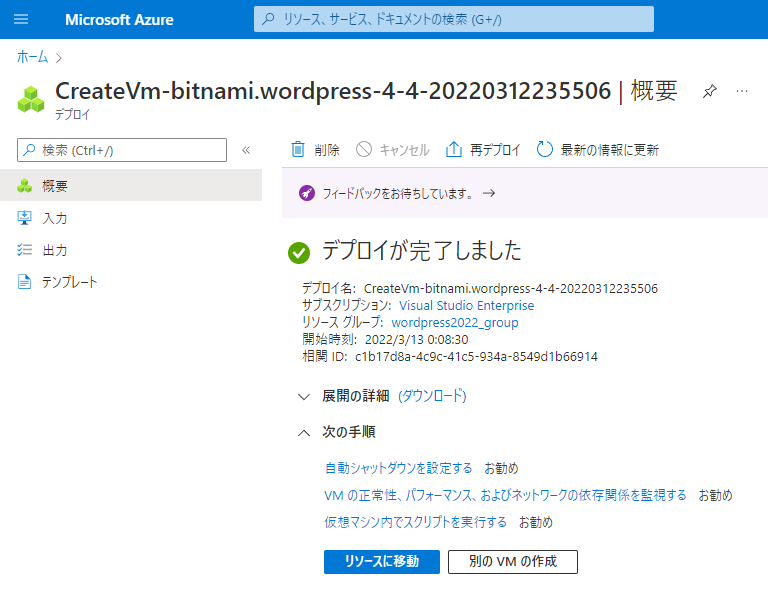Screen dimensions: 768x593
Task: Click the 入力 sidebar monitor icon
Action: point(24,218)
